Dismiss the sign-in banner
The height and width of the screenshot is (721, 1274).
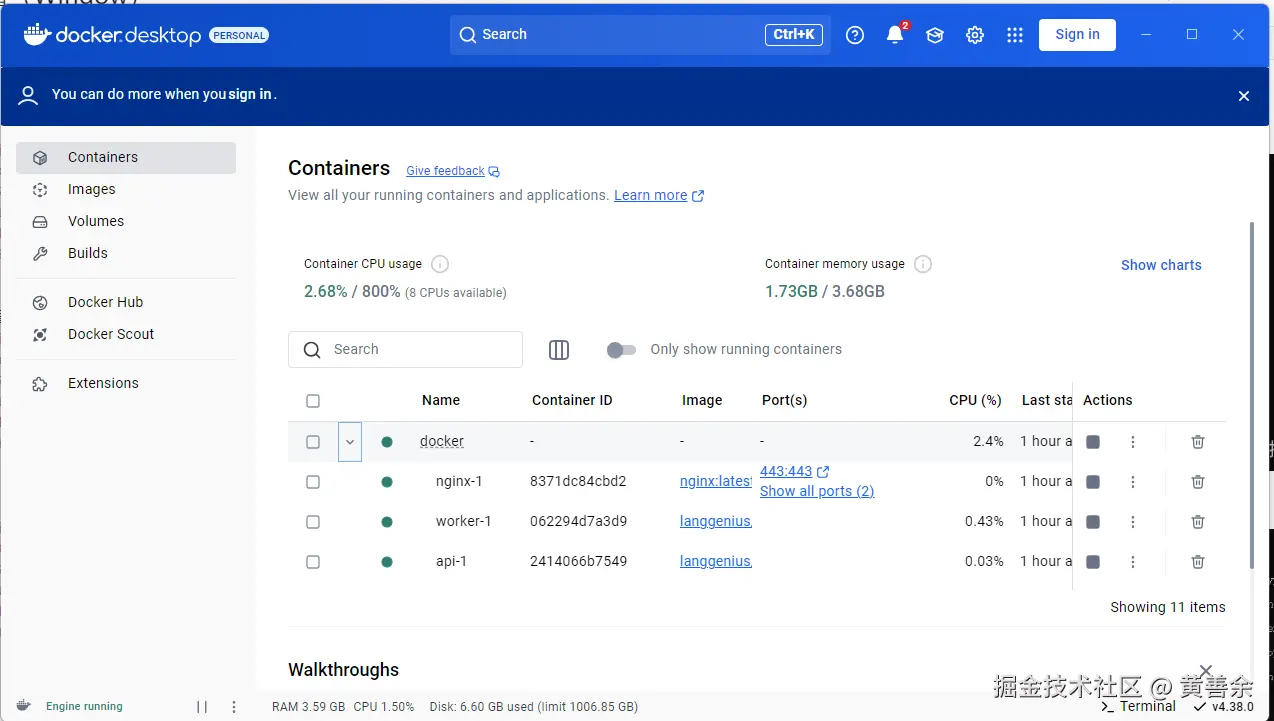tap(1244, 96)
